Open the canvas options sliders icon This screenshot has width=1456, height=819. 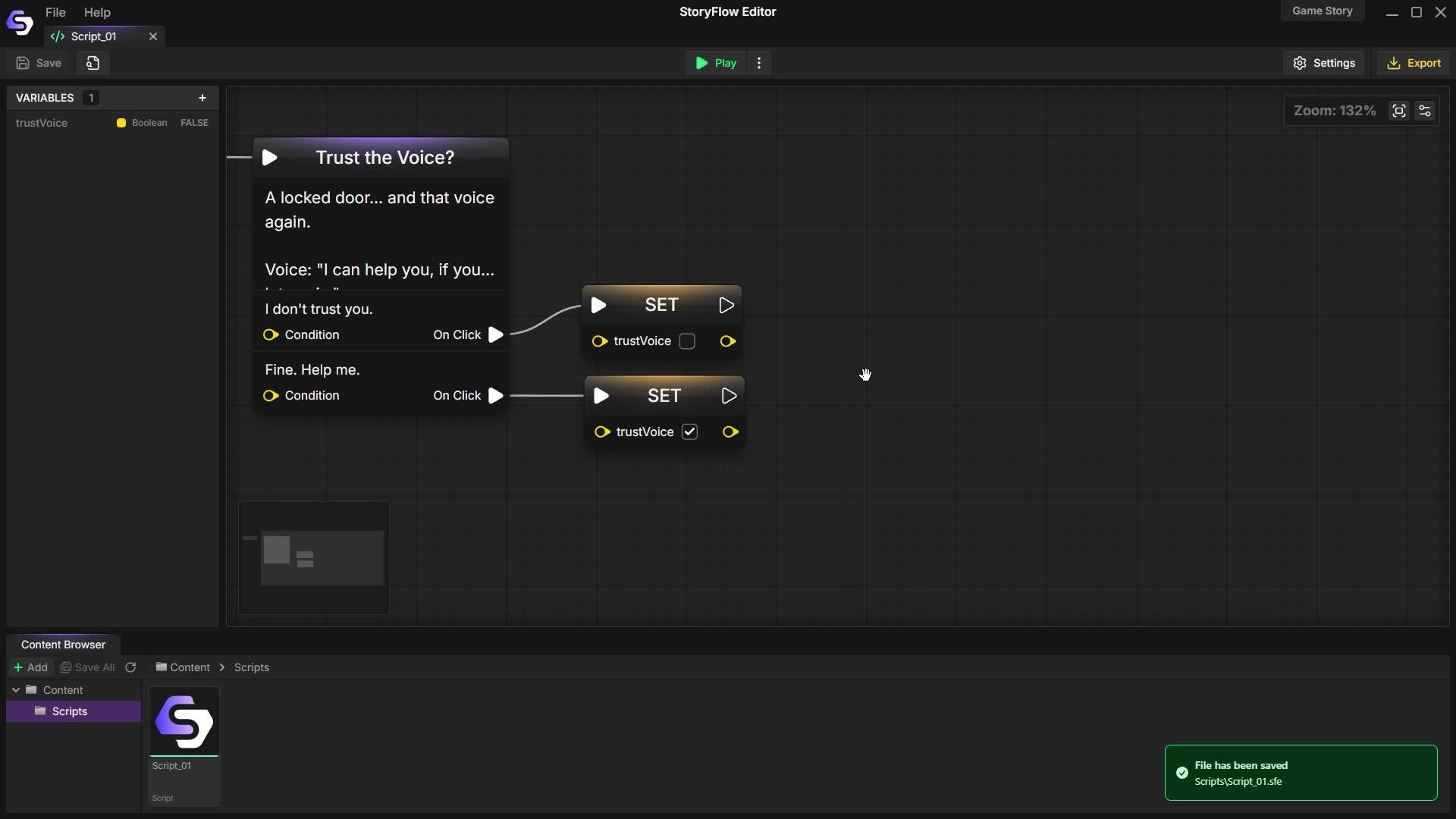[1425, 111]
